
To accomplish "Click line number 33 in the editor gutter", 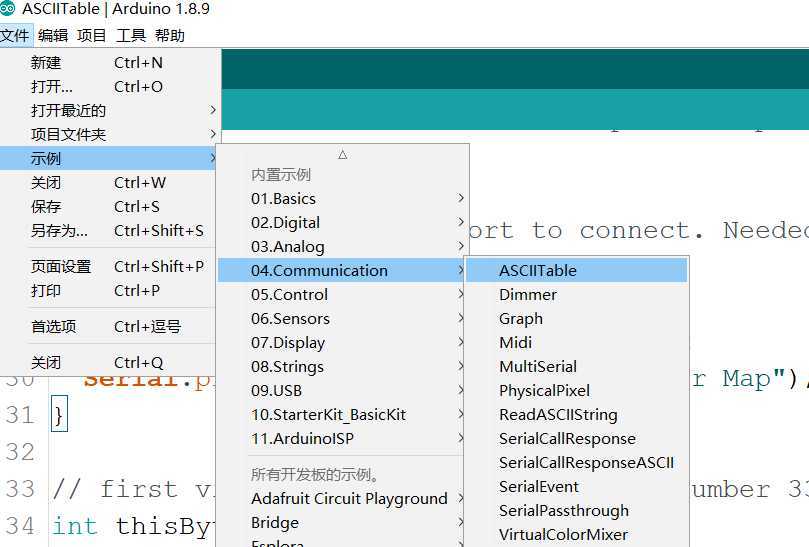I will click(20, 489).
